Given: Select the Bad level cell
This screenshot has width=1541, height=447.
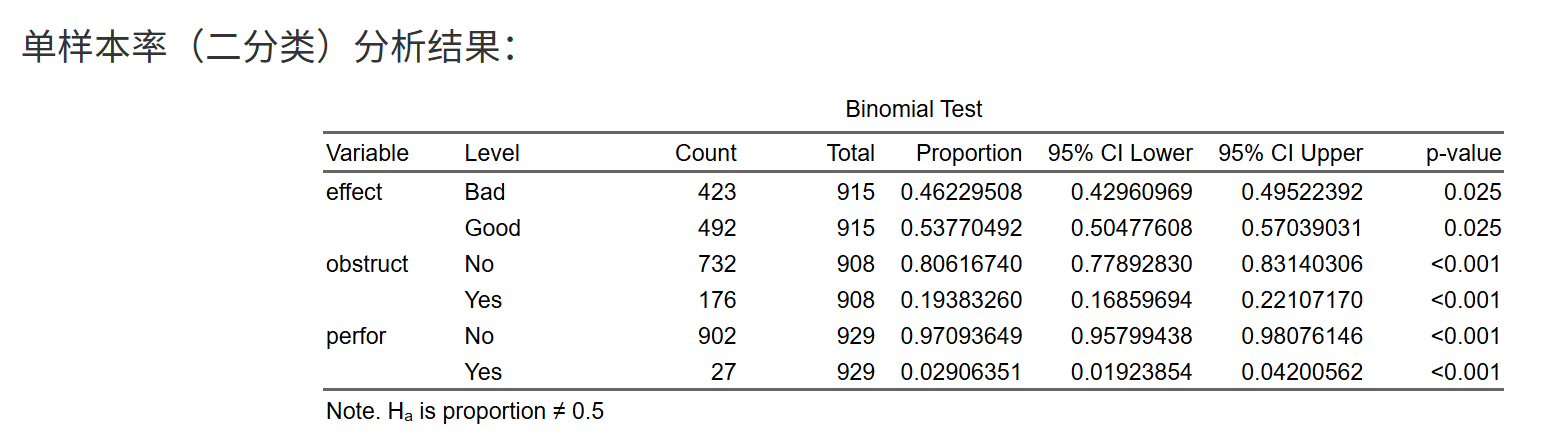Looking at the screenshot, I should pyautogui.click(x=485, y=191).
